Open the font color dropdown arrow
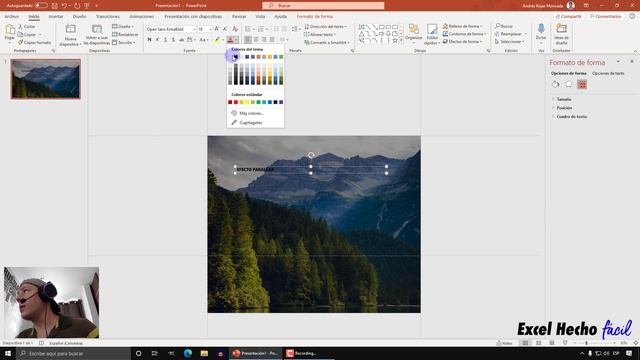640x360 pixels. click(236, 40)
